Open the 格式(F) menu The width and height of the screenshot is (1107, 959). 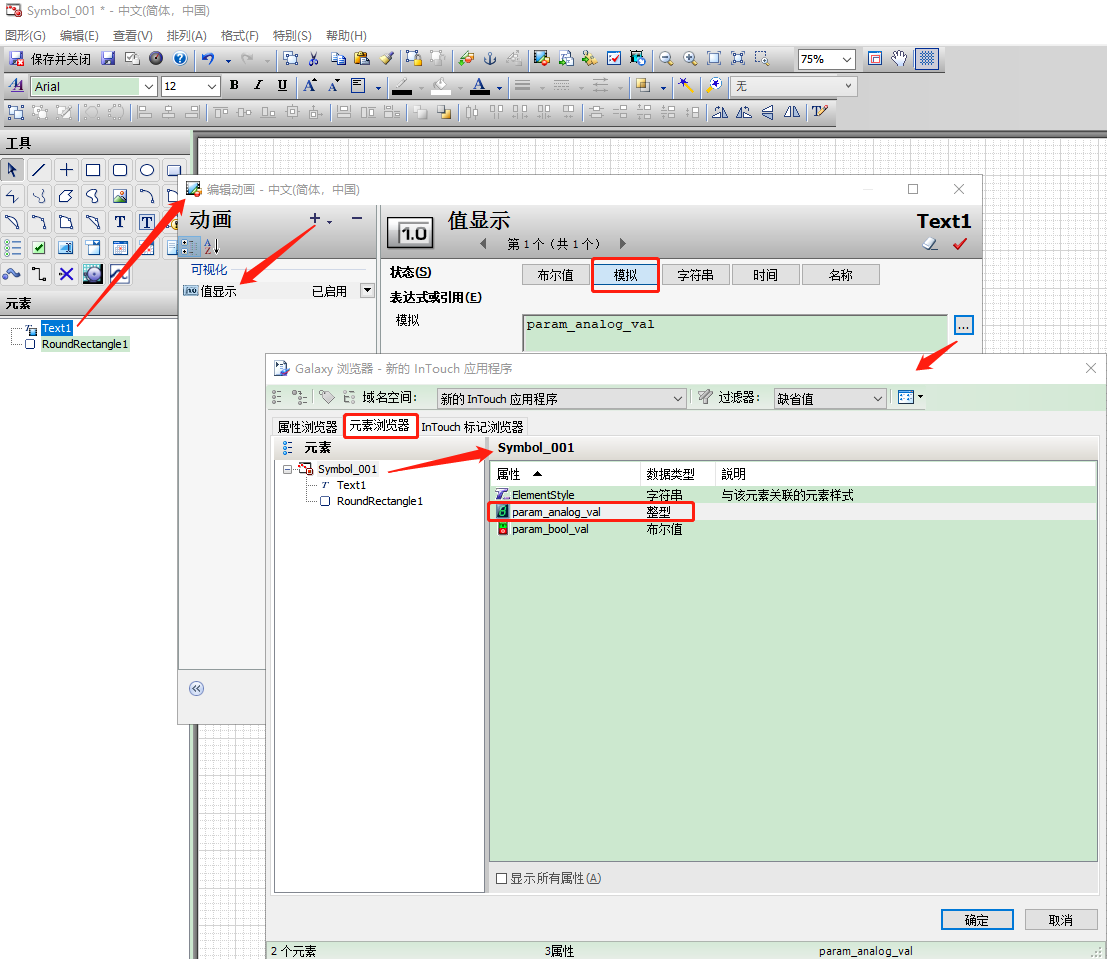239,35
